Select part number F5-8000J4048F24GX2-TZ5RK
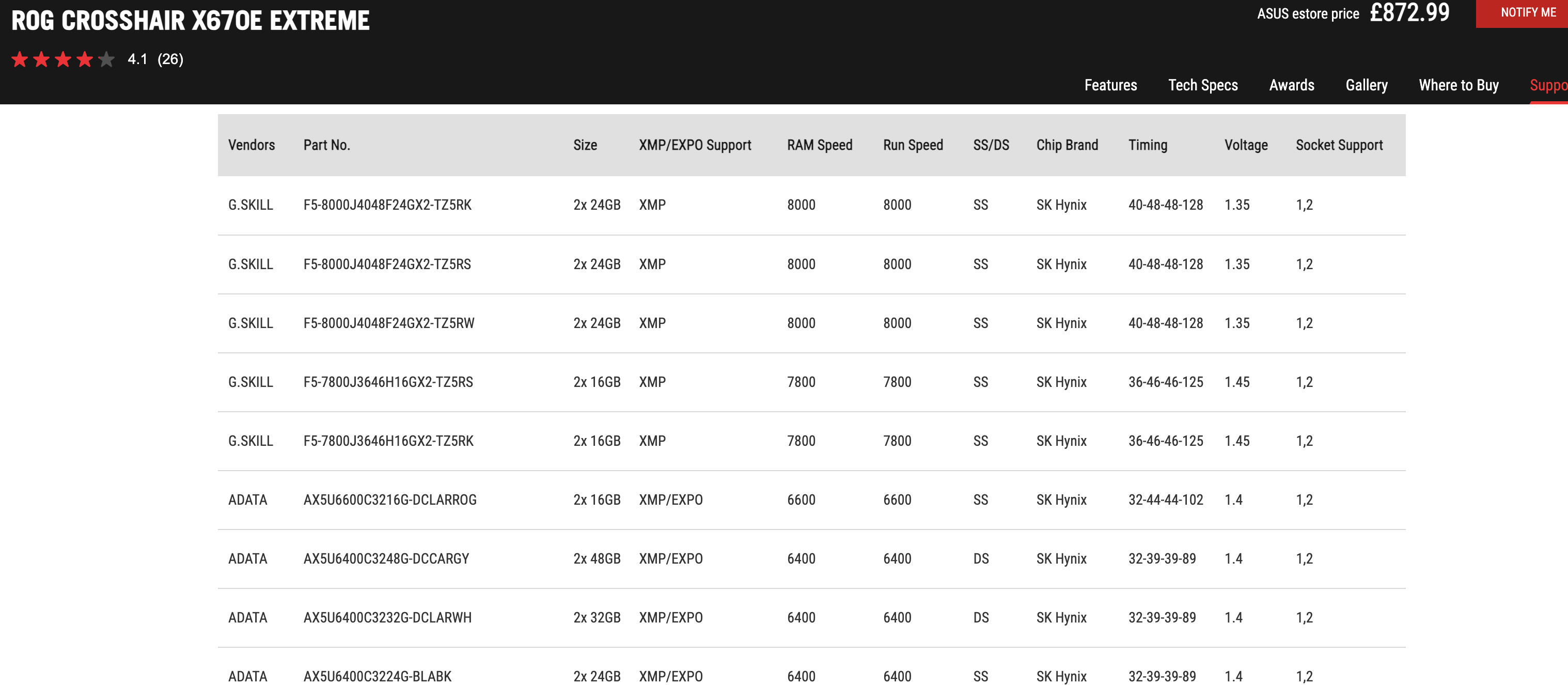1568x685 pixels. (387, 205)
